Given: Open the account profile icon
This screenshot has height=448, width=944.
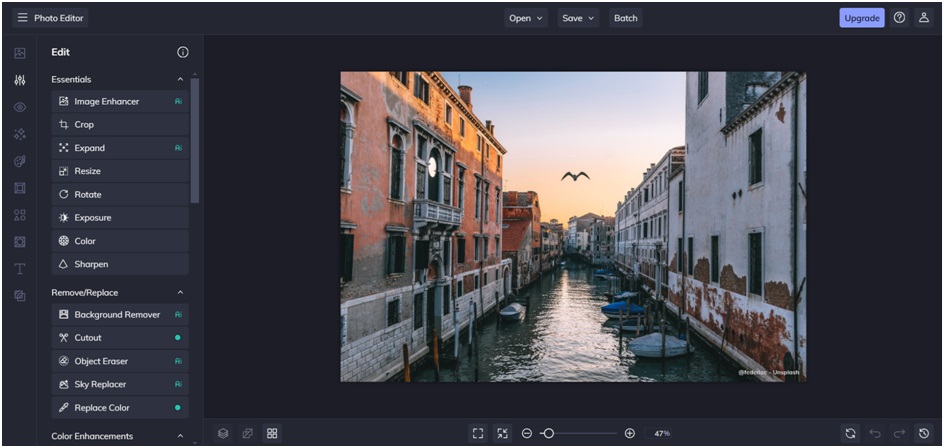Looking at the screenshot, I should tap(924, 18).
